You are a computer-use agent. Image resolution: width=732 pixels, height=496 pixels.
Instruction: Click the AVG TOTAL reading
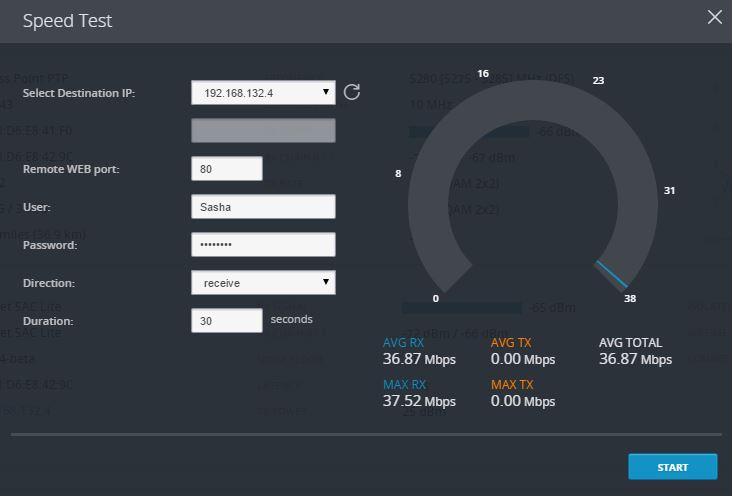click(x=635, y=351)
